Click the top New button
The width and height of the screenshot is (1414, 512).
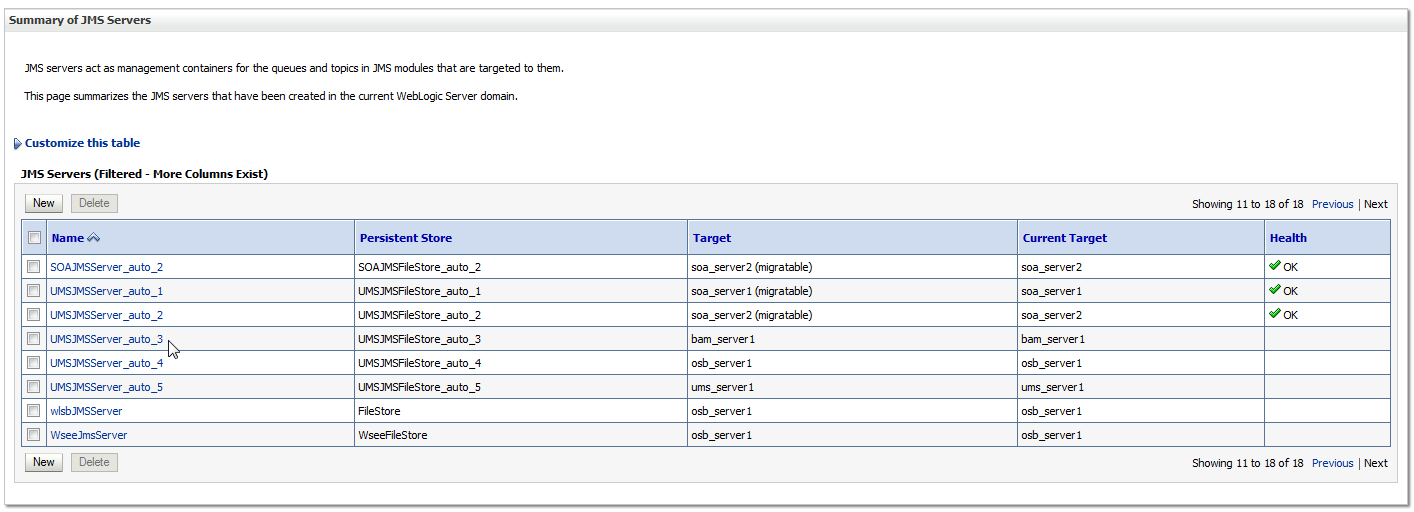44,203
